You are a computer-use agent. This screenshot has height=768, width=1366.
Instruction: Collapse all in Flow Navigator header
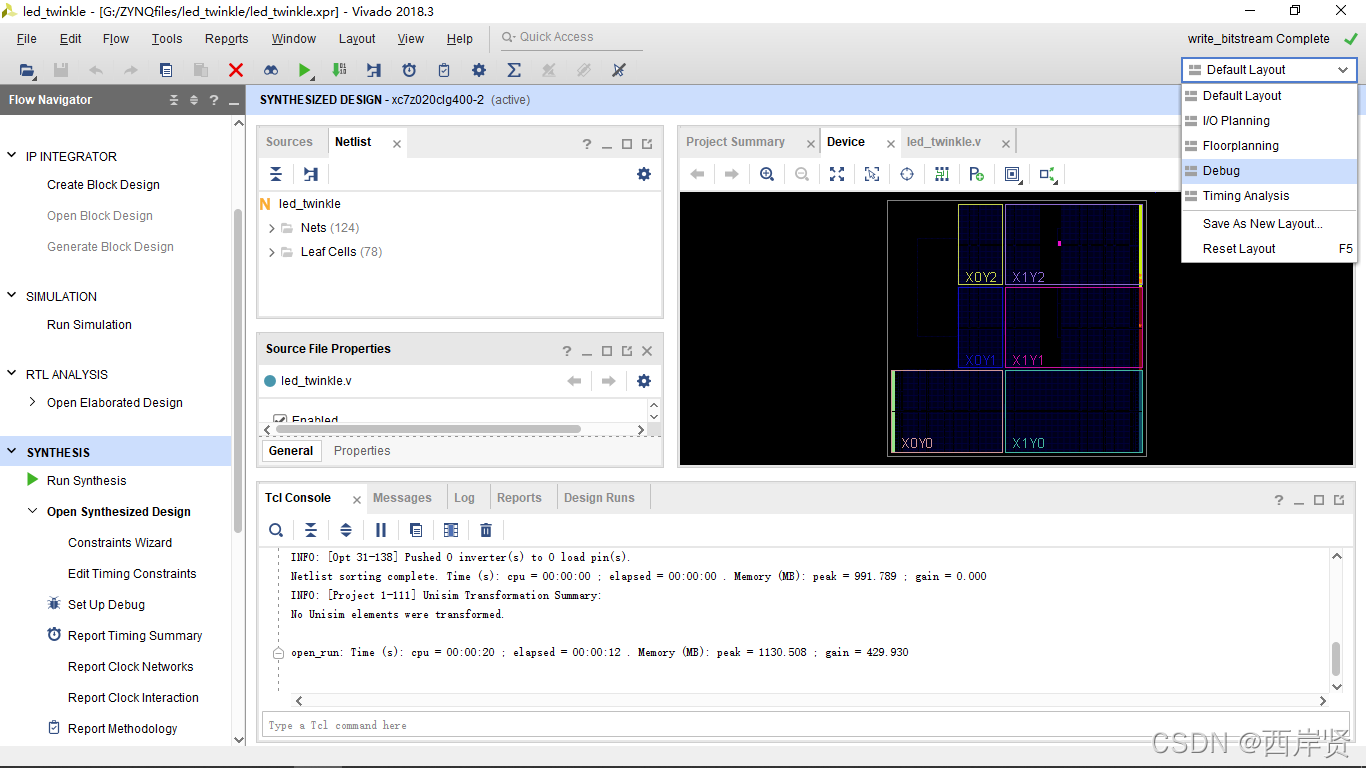(174, 100)
